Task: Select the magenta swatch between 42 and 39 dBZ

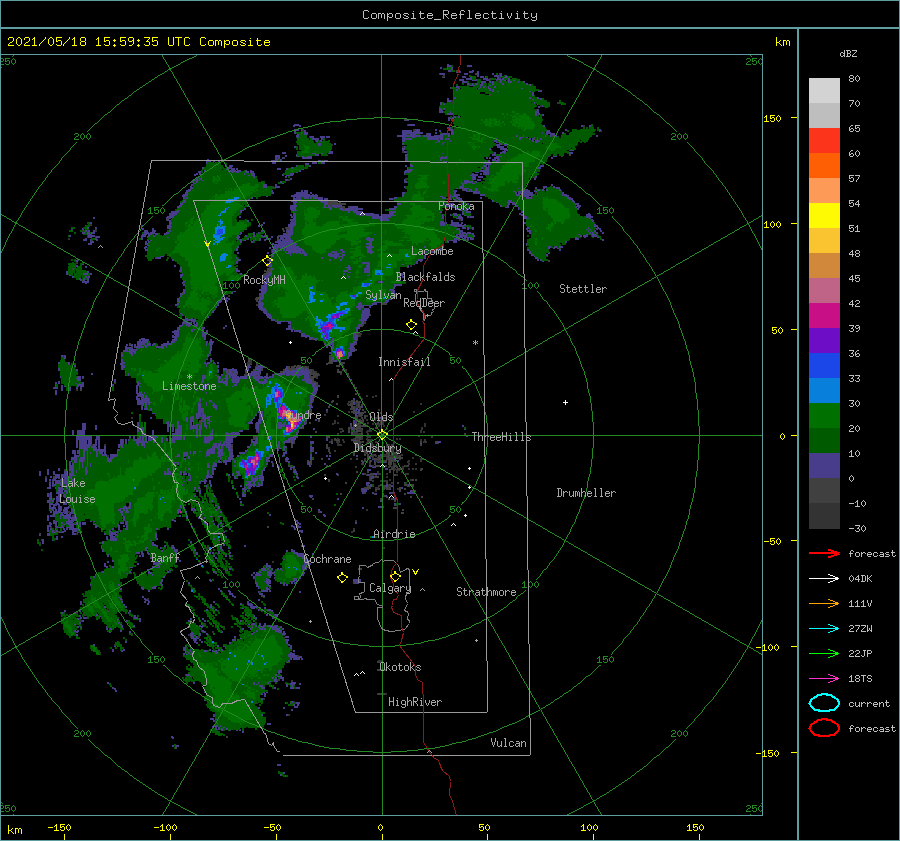Action: point(824,316)
